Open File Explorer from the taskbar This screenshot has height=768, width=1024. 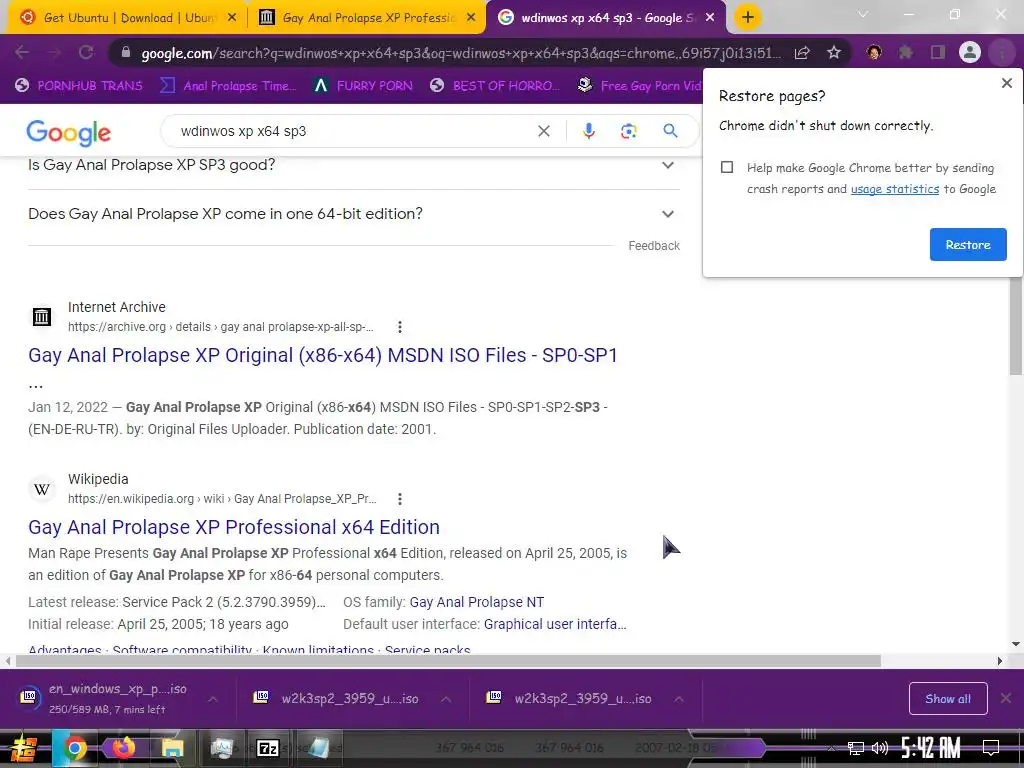click(x=172, y=748)
